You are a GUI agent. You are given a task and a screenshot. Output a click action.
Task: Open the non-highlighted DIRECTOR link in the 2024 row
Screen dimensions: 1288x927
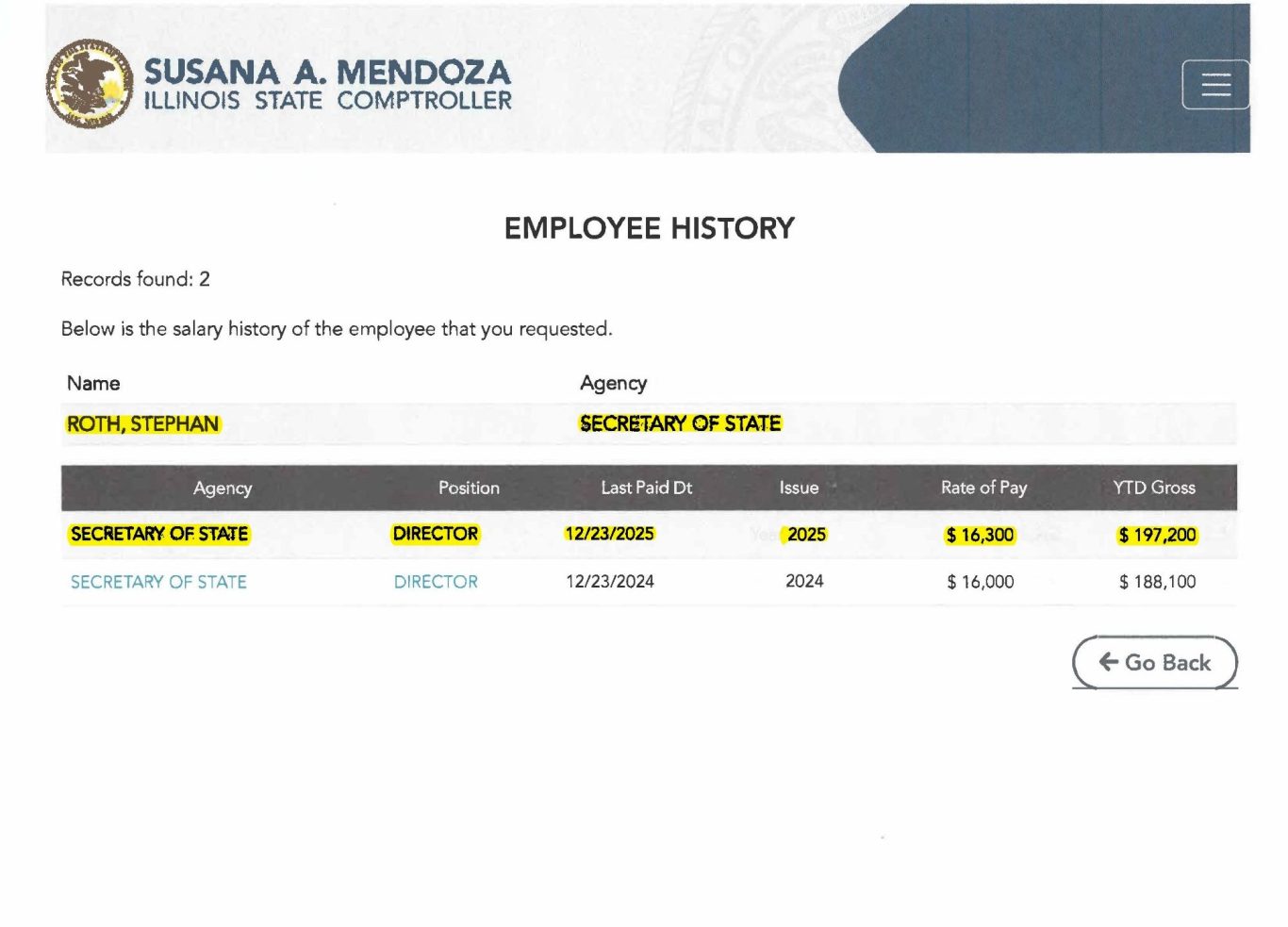tap(436, 582)
